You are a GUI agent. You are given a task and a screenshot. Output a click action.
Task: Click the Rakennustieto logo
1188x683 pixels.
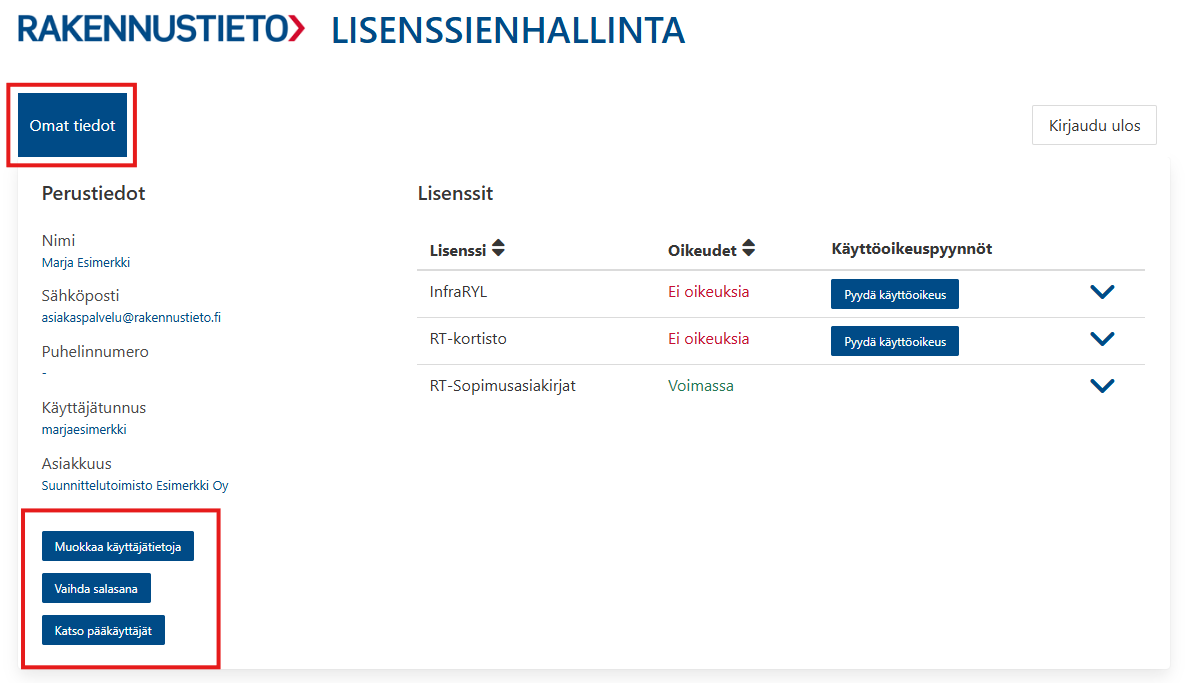coord(161,30)
